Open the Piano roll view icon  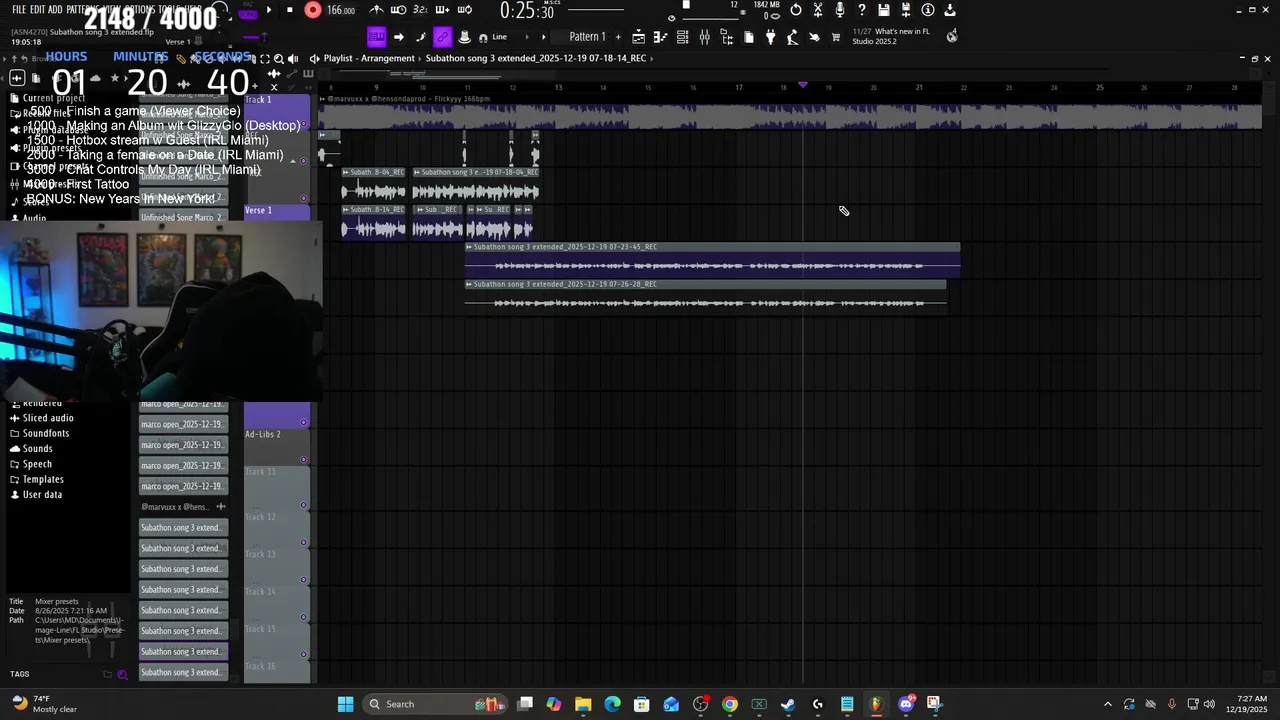point(660,37)
